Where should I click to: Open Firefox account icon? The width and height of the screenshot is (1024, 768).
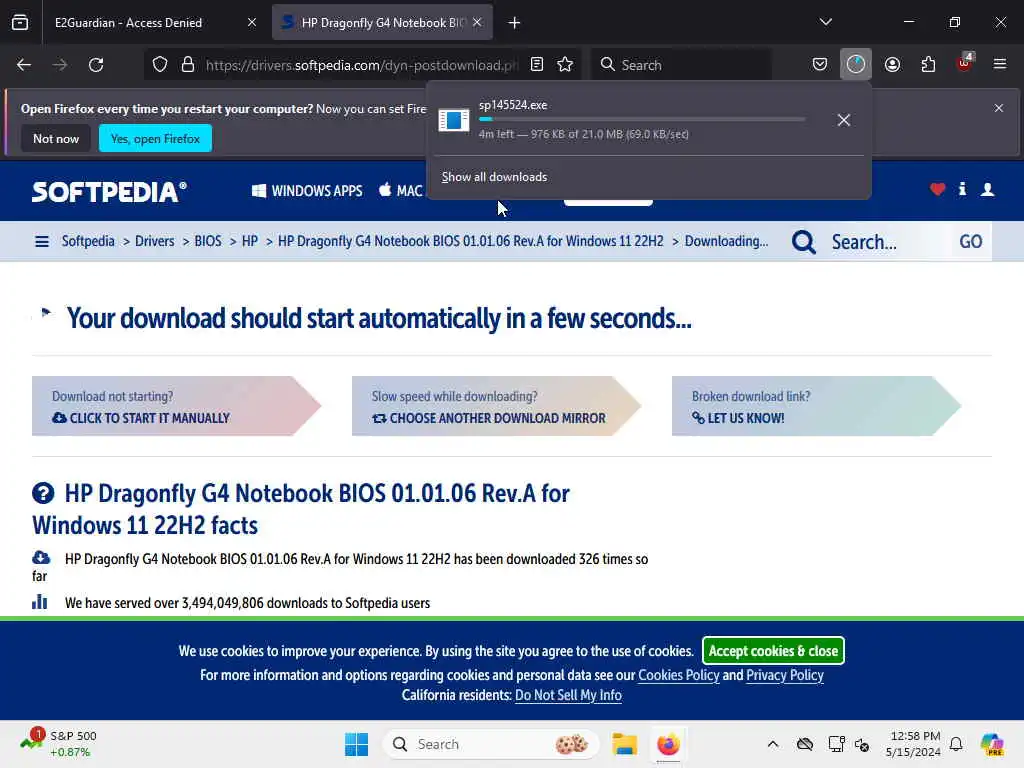coord(892,65)
